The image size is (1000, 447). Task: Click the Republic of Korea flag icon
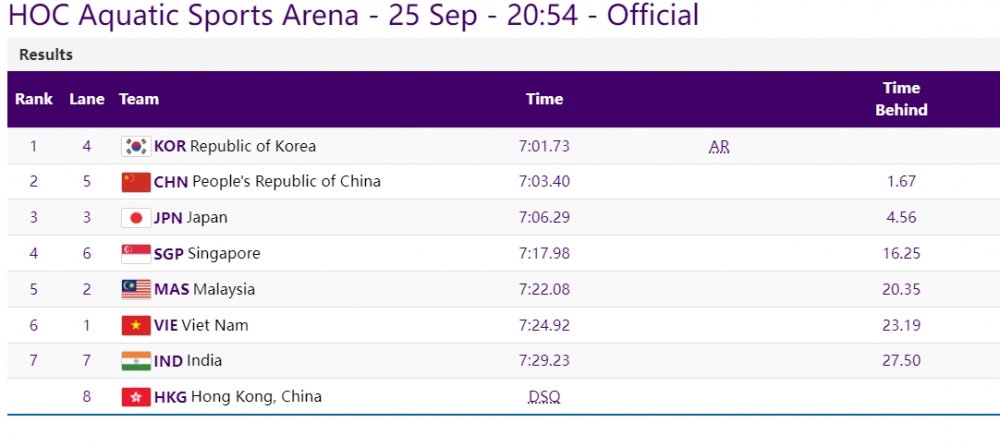coord(136,147)
